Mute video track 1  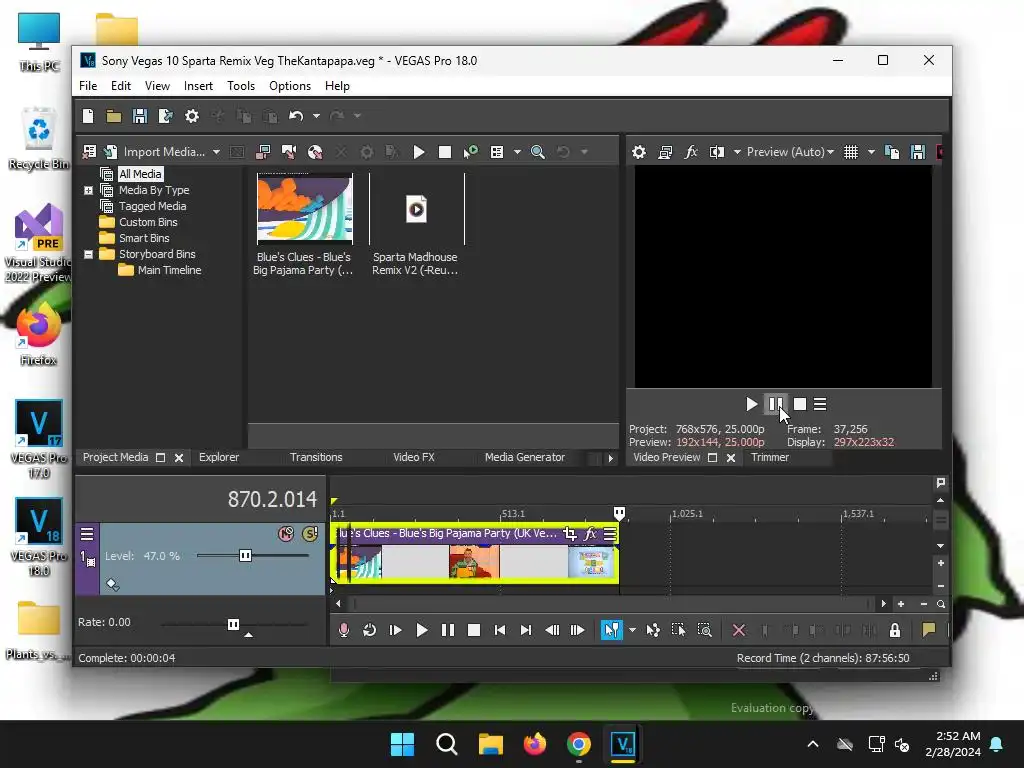pos(286,534)
